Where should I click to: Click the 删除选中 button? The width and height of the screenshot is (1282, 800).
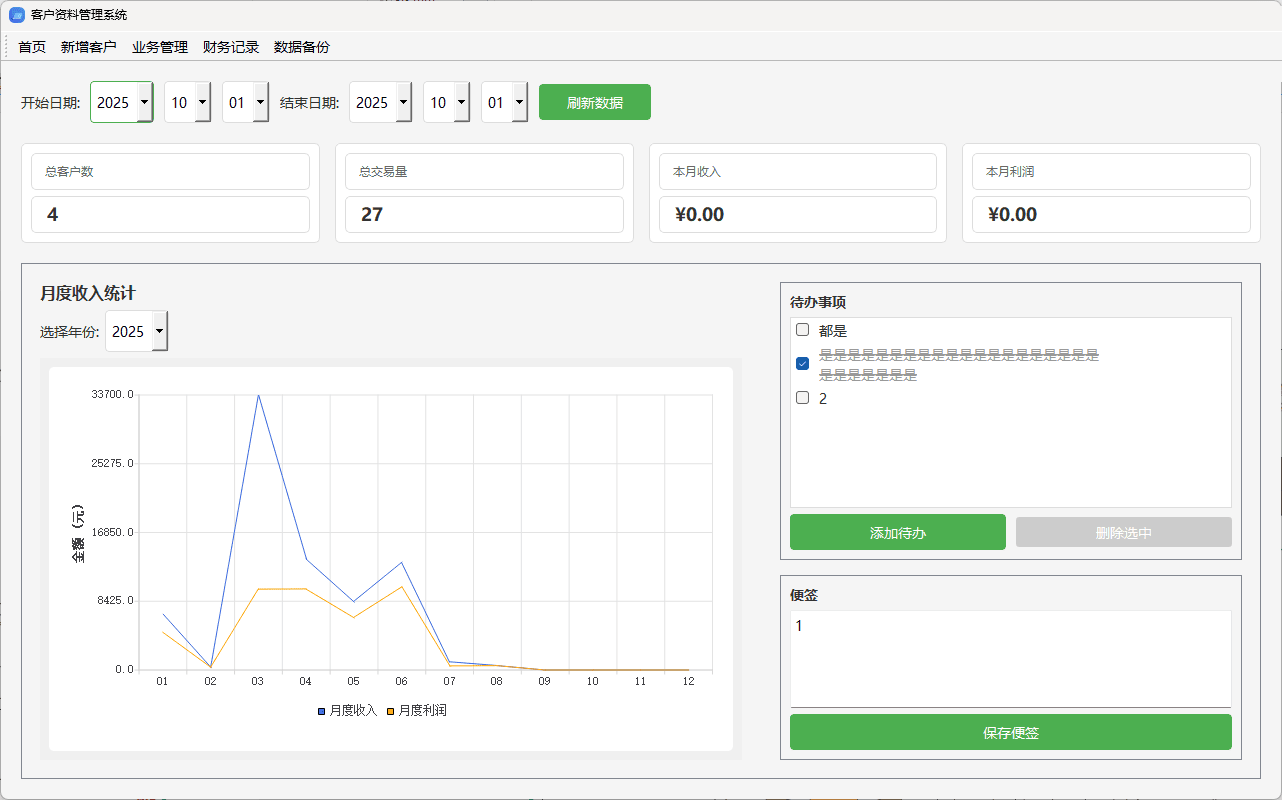pos(1123,532)
